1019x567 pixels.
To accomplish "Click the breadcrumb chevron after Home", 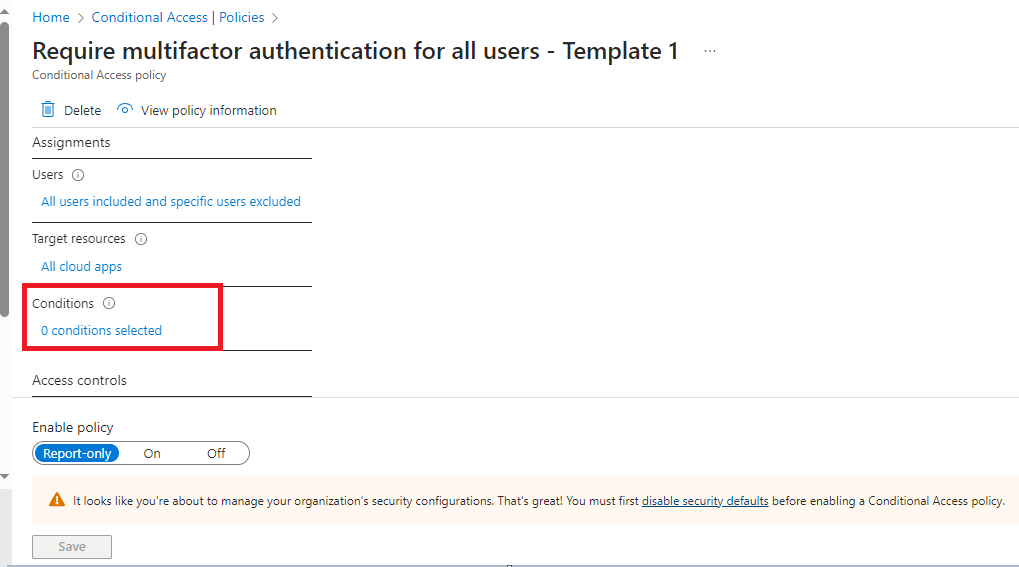I will click(81, 18).
